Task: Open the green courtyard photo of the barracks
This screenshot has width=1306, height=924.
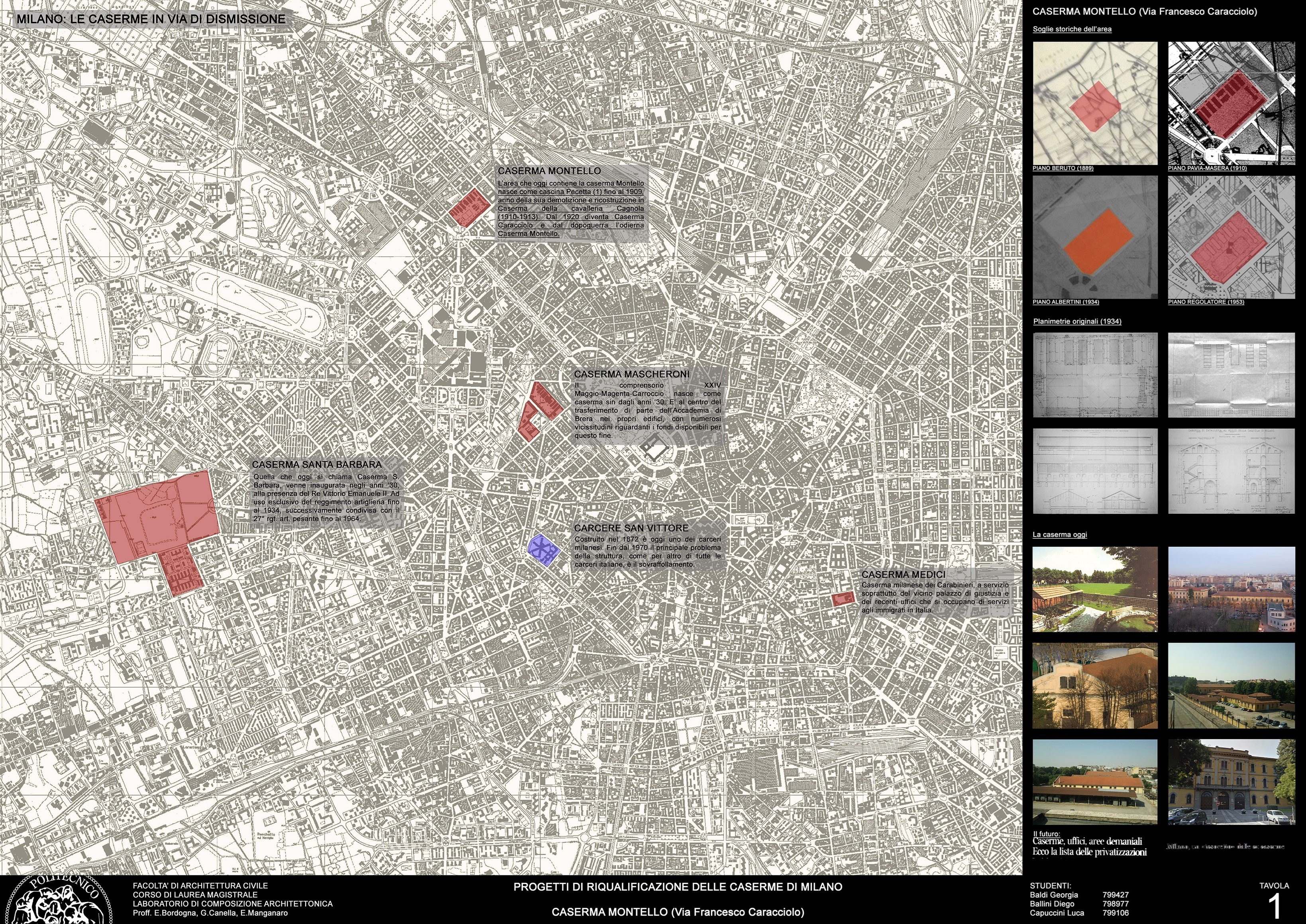Action: click(1094, 590)
